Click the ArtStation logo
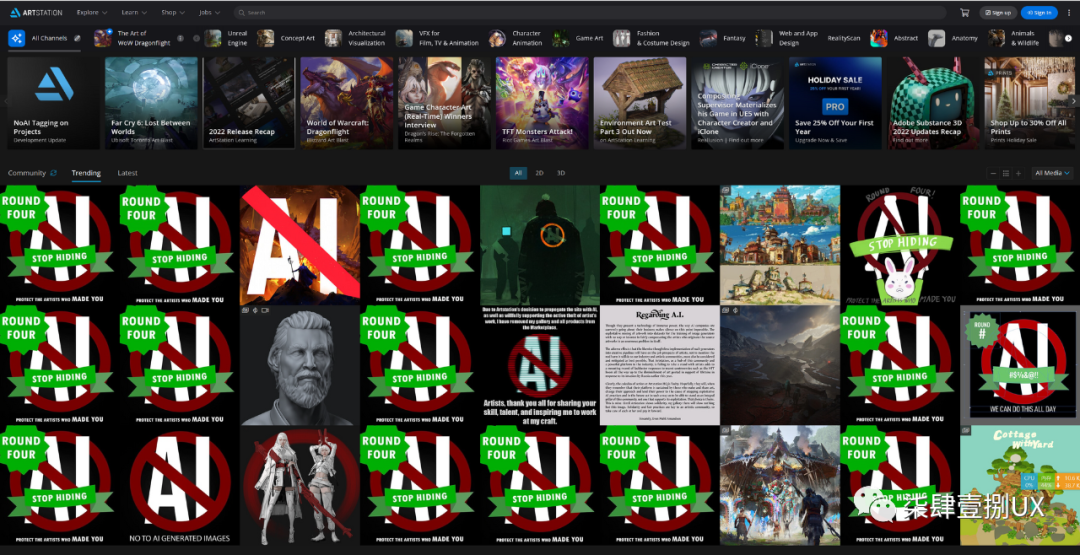The width and height of the screenshot is (1080, 555). [x=34, y=12]
